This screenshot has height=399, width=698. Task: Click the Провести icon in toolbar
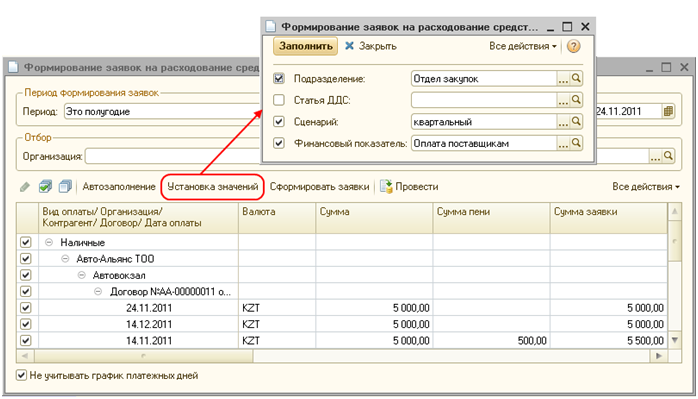click(386, 187)
